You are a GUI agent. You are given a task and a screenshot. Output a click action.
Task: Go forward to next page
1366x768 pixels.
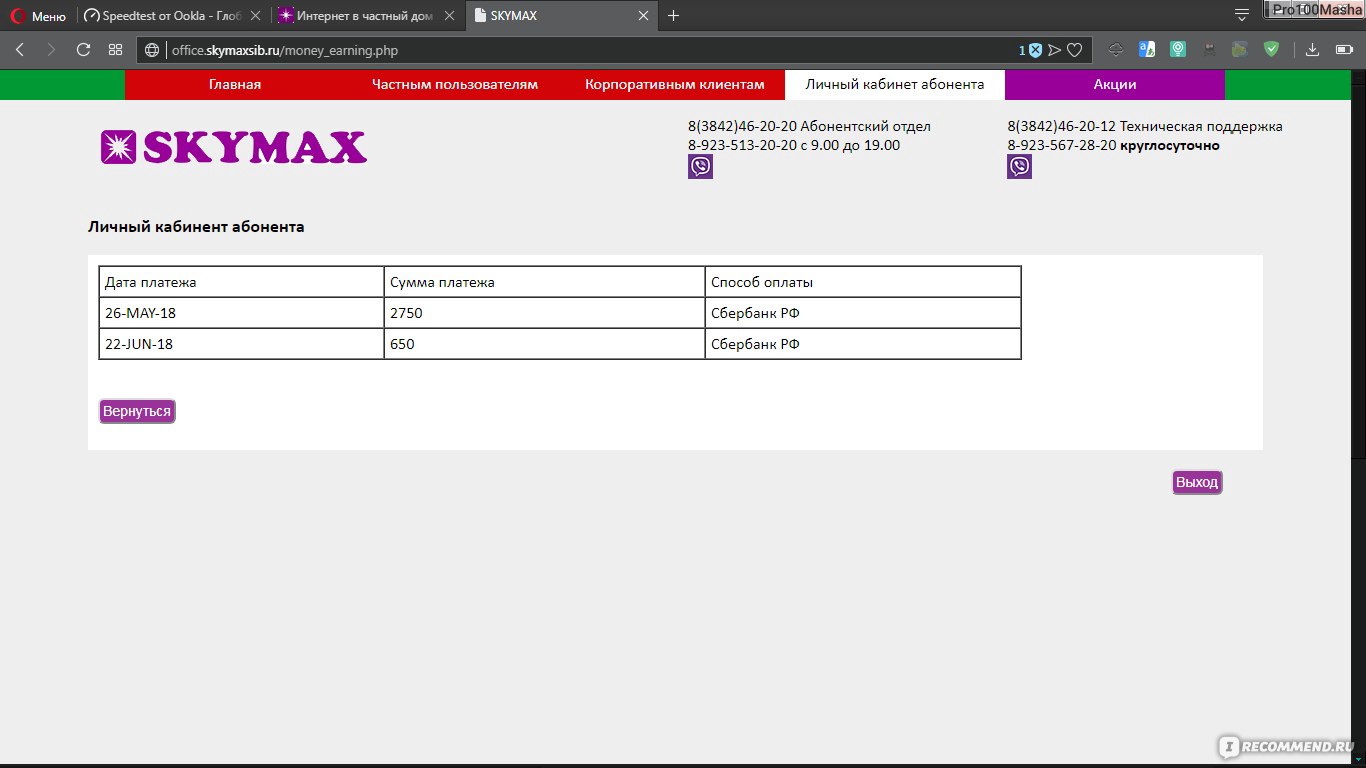(x=51, y=50)
